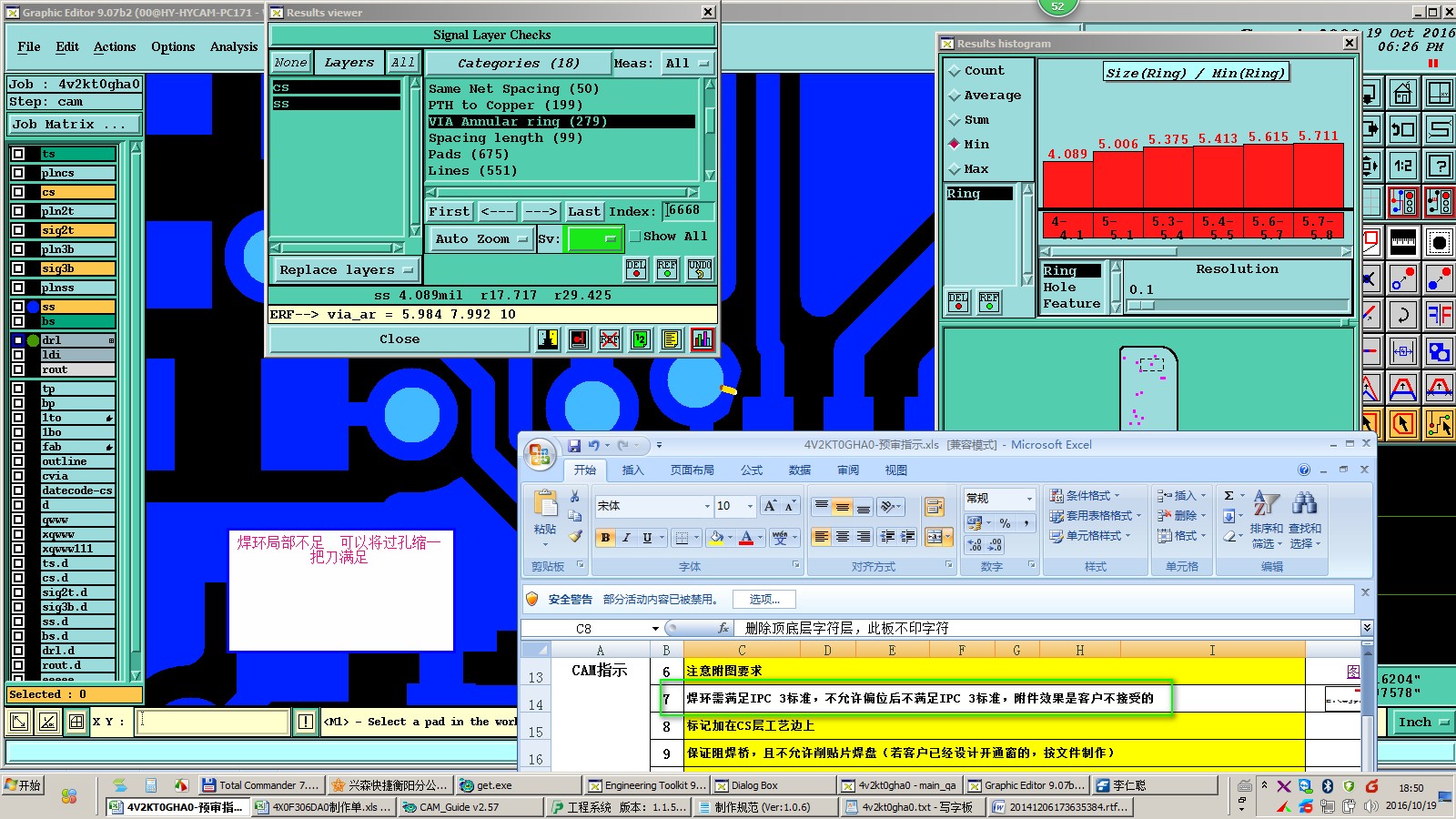Click the X Y coordinate input field
Image resolution: width=1456 pixels, height=819 pixels.
click(x=213, y=723)
